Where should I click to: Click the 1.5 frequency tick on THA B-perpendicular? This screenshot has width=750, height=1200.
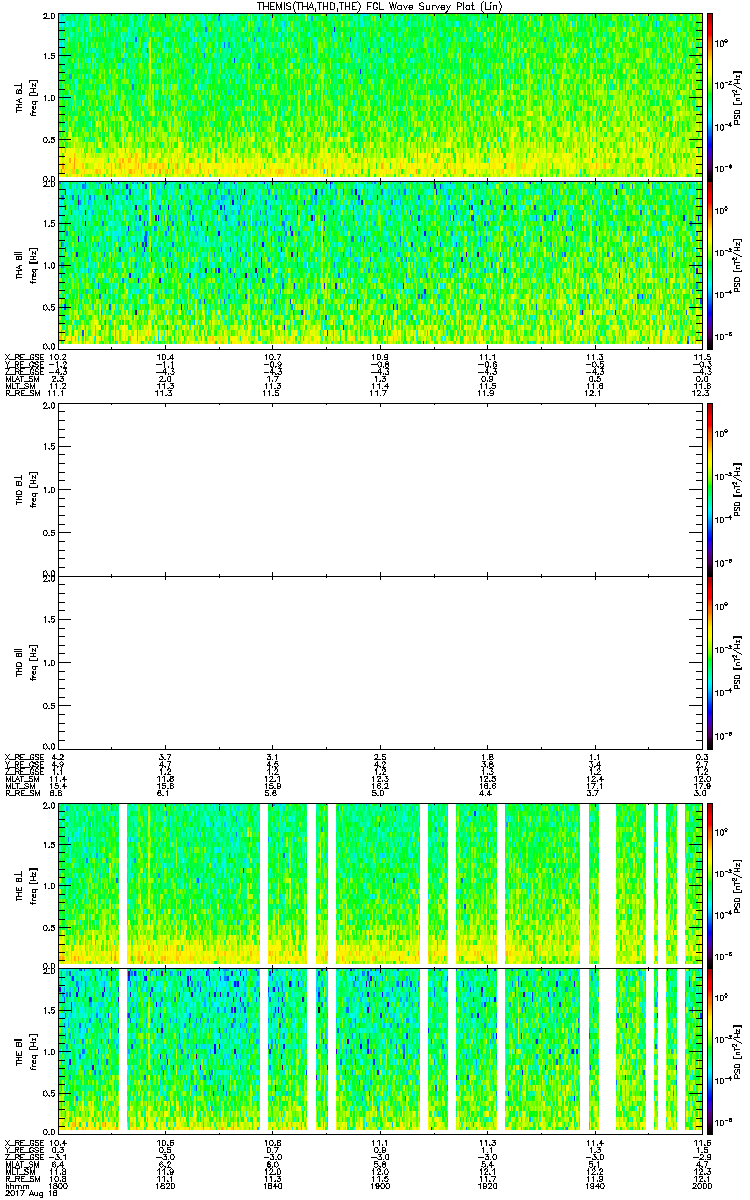pos(47,56)
